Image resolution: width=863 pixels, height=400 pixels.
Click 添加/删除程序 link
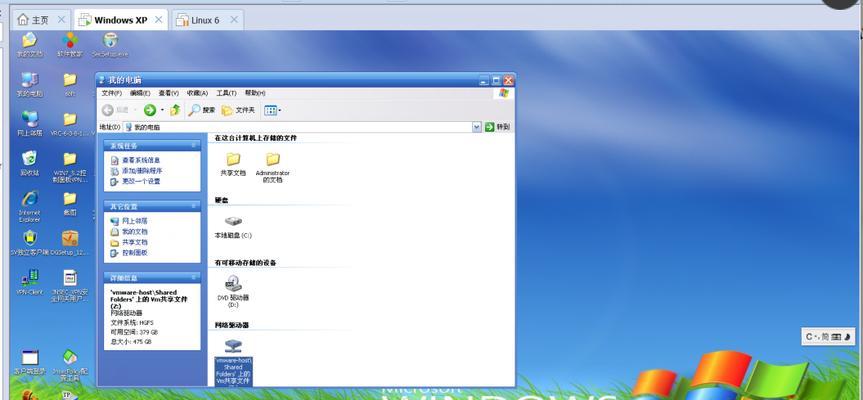click(142, 171)
